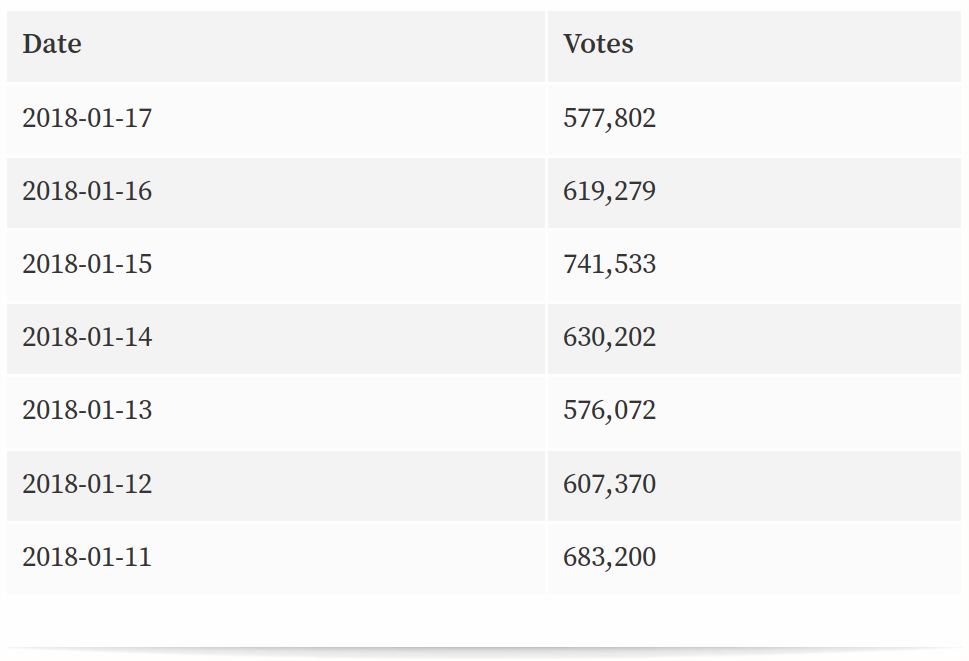The height and width of the screenshot is (661, 969).
Task: Select the 2018-01-14 date cell
Action: 276,339
